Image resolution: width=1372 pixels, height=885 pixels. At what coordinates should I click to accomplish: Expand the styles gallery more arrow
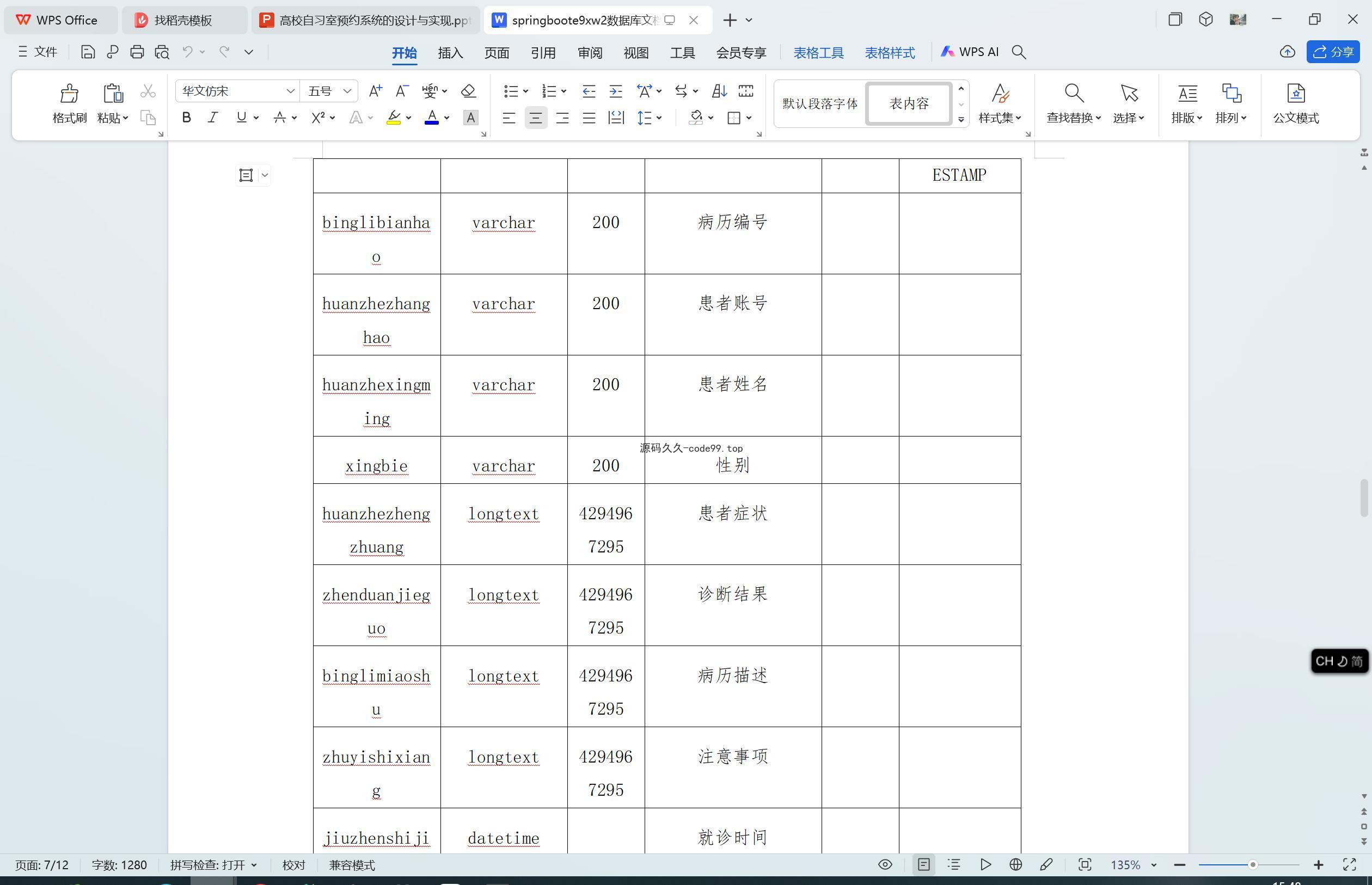pos(961,120)
